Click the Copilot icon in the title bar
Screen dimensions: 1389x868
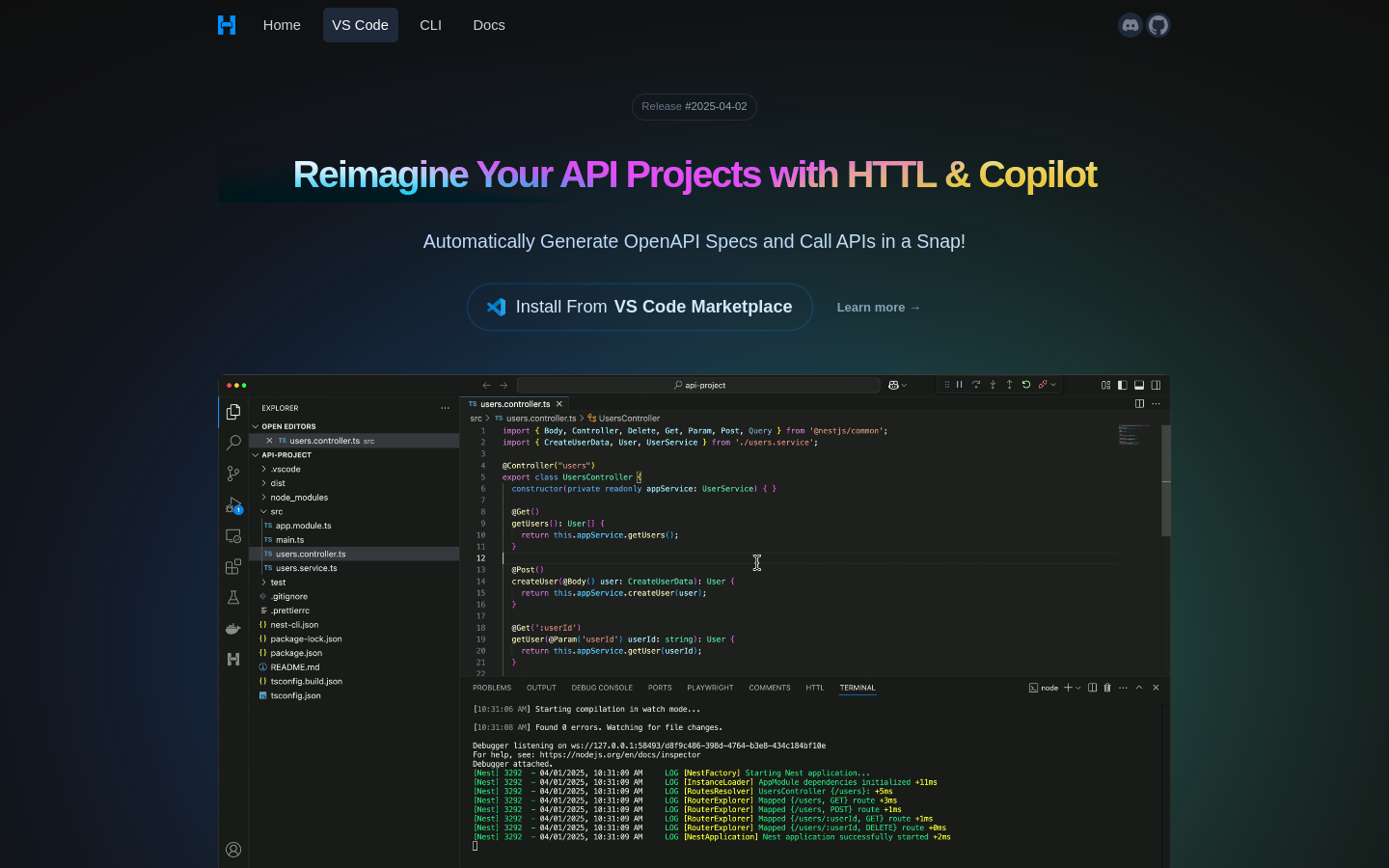click(894, 385)
